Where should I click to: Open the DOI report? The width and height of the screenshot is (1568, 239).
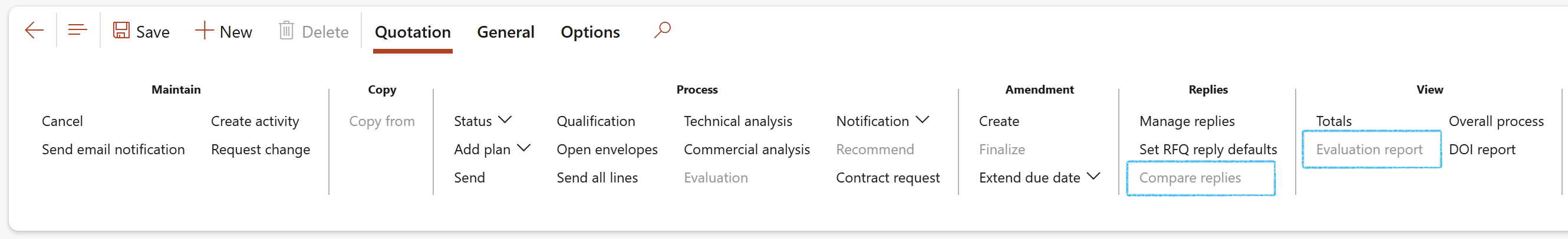(1481, 150)
